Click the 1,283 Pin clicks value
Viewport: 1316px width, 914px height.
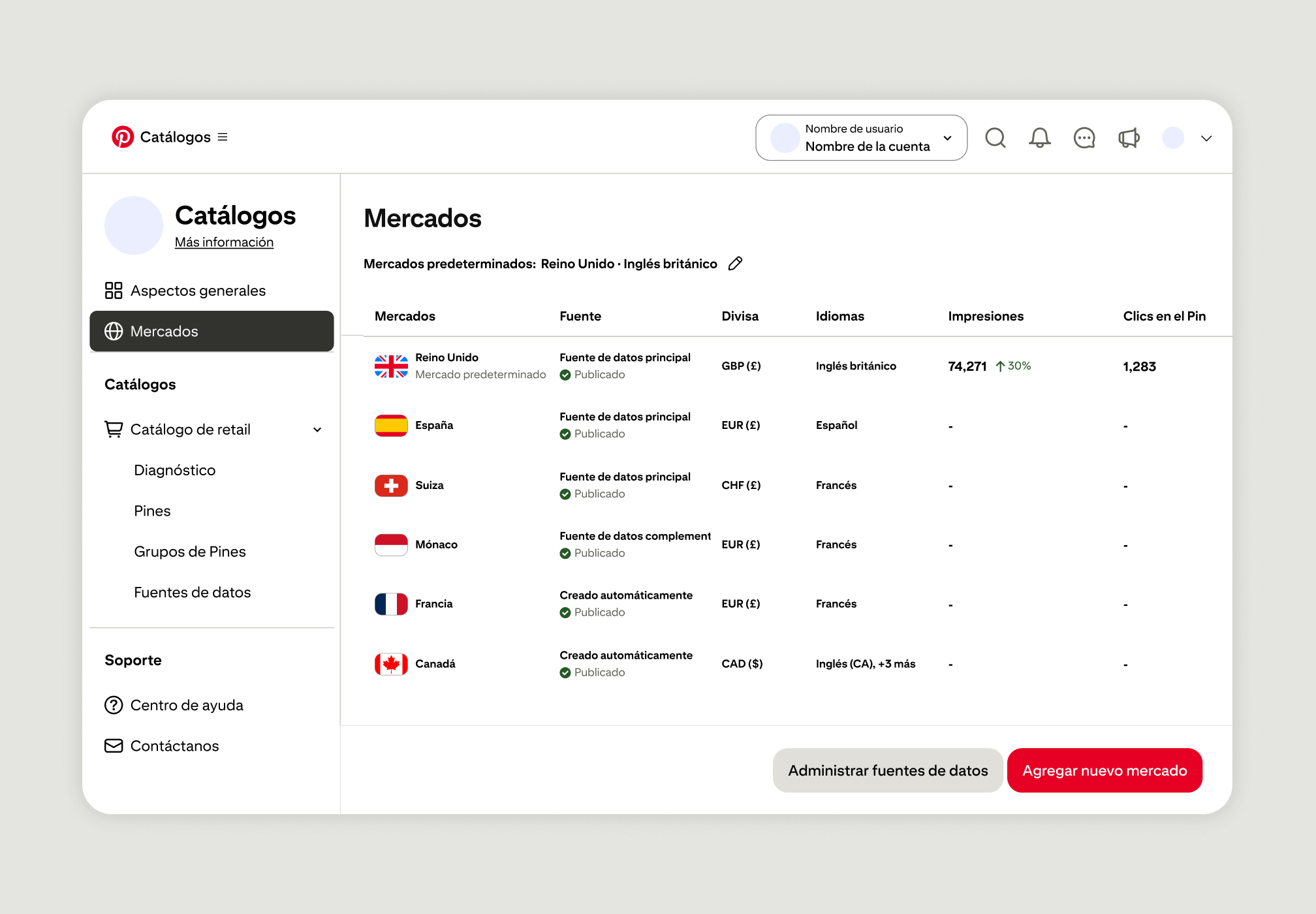pos(1139,366)
